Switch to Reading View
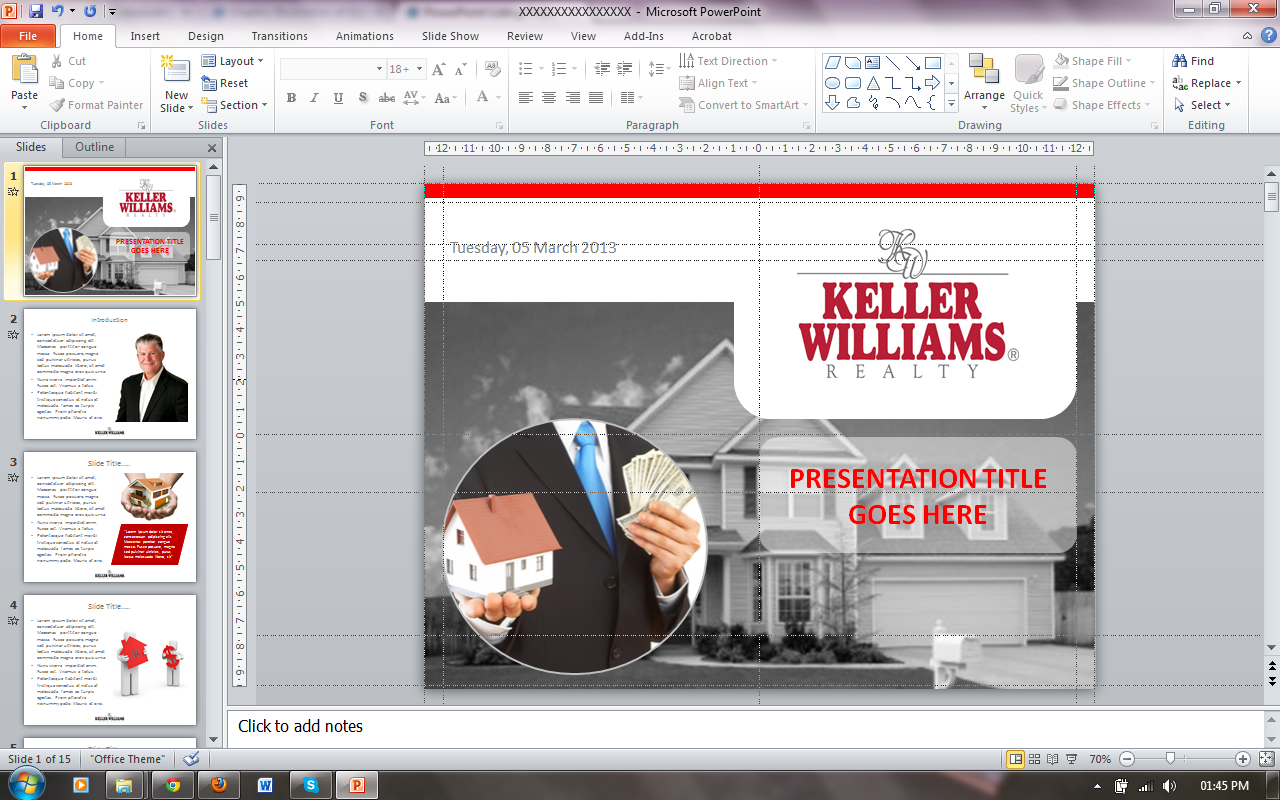This screenshot has width=1280, height=800. (x=1053, y=759)
